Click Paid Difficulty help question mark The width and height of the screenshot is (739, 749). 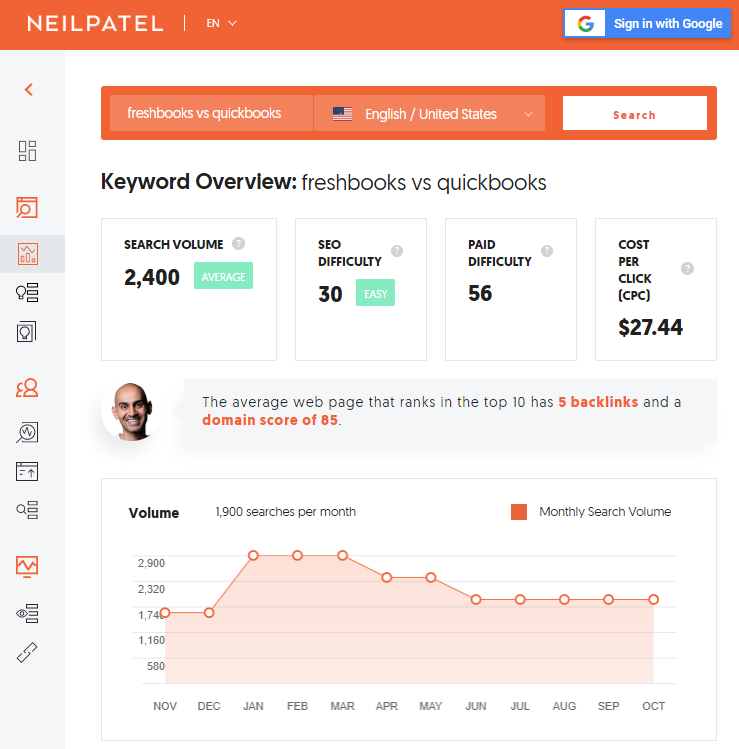pyautogui.click(x=547, y=251)
